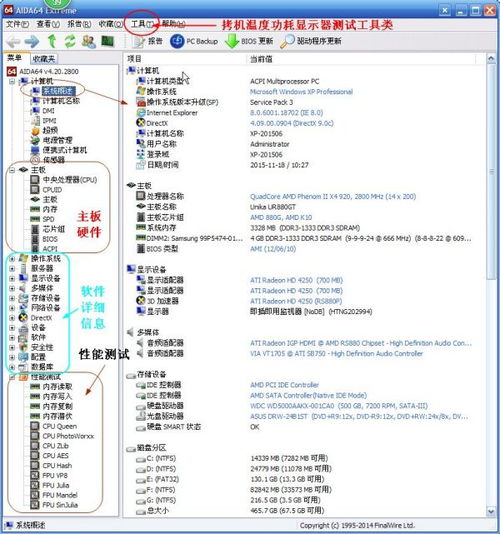Open QuadCore AMD Phenom II link
The width and height of the screenshot is (500, 534).
333,197
